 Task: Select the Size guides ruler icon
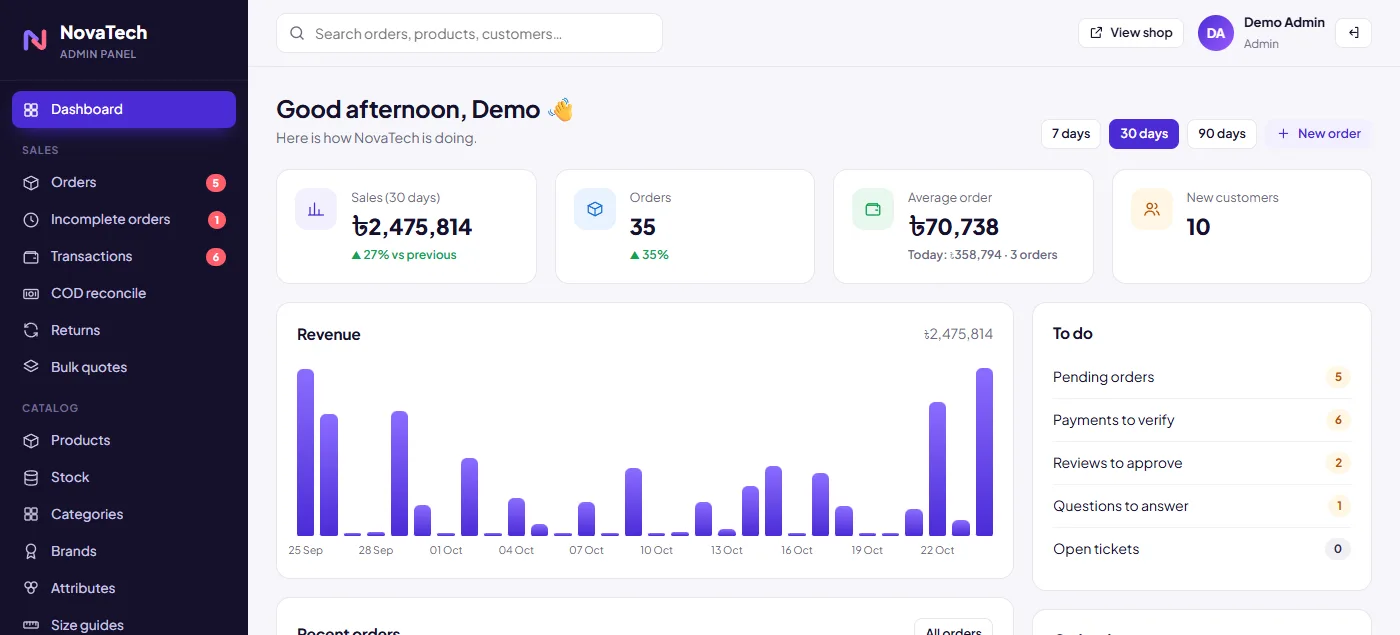pos(31,626)
